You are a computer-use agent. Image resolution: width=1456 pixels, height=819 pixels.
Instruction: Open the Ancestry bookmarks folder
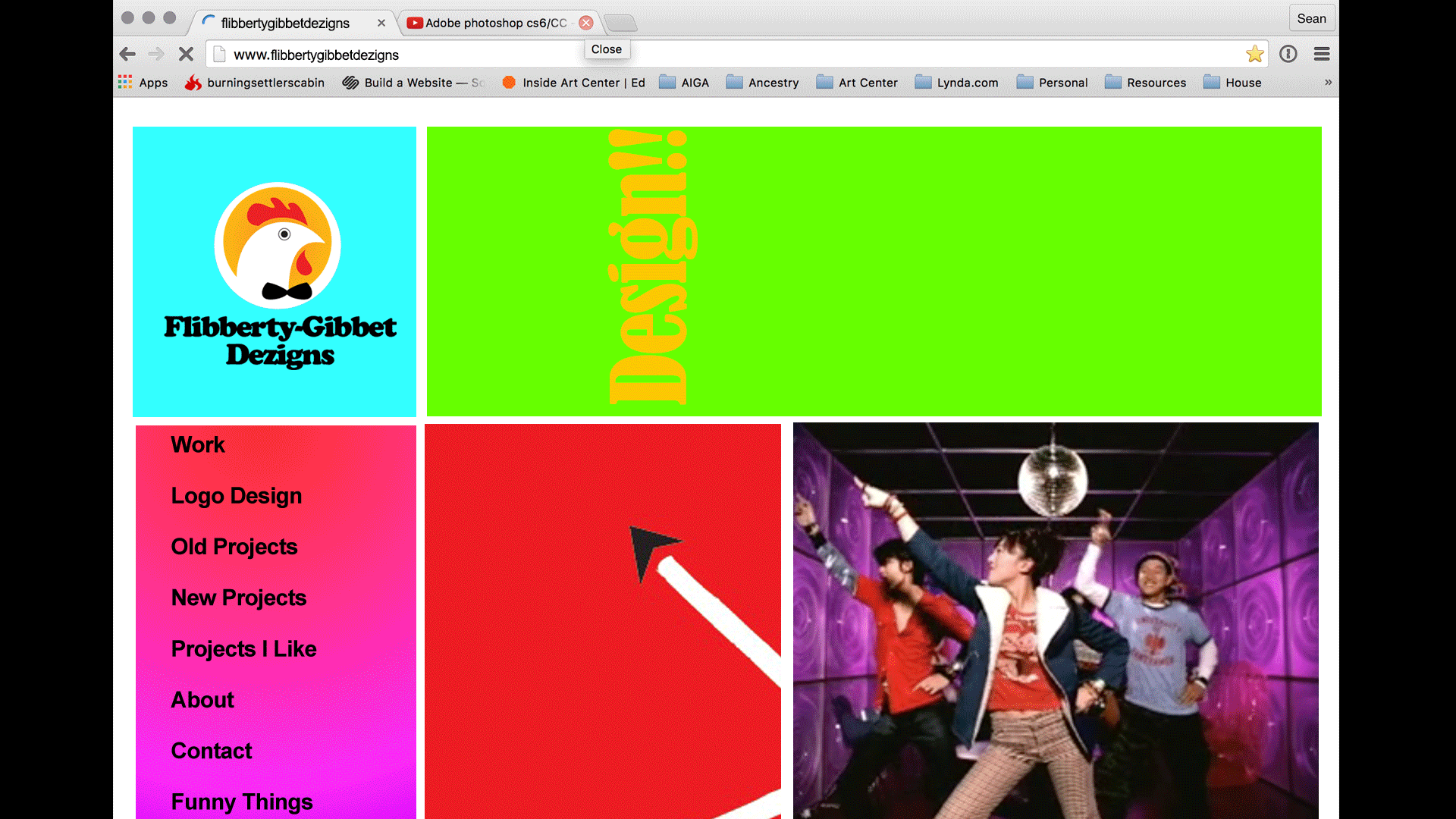click(762, 82)
